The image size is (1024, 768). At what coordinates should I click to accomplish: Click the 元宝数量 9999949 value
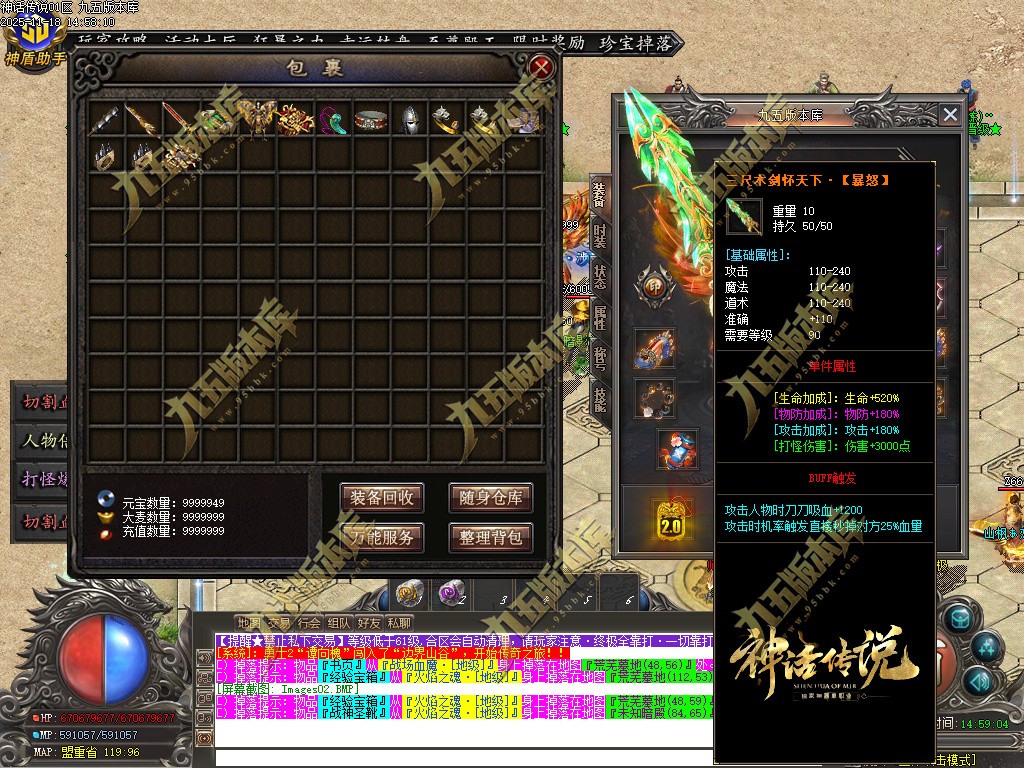(x=203, y=503)
